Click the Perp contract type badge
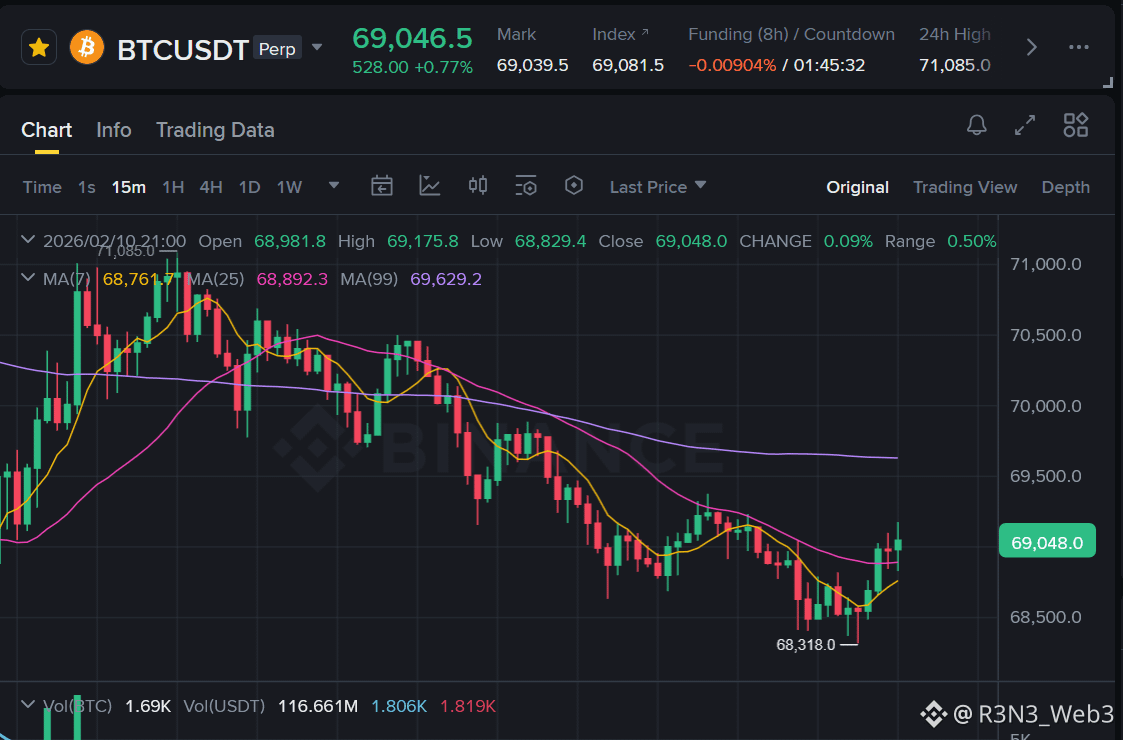This screenshot has width=1123, height=740. (x=277, y=48)
